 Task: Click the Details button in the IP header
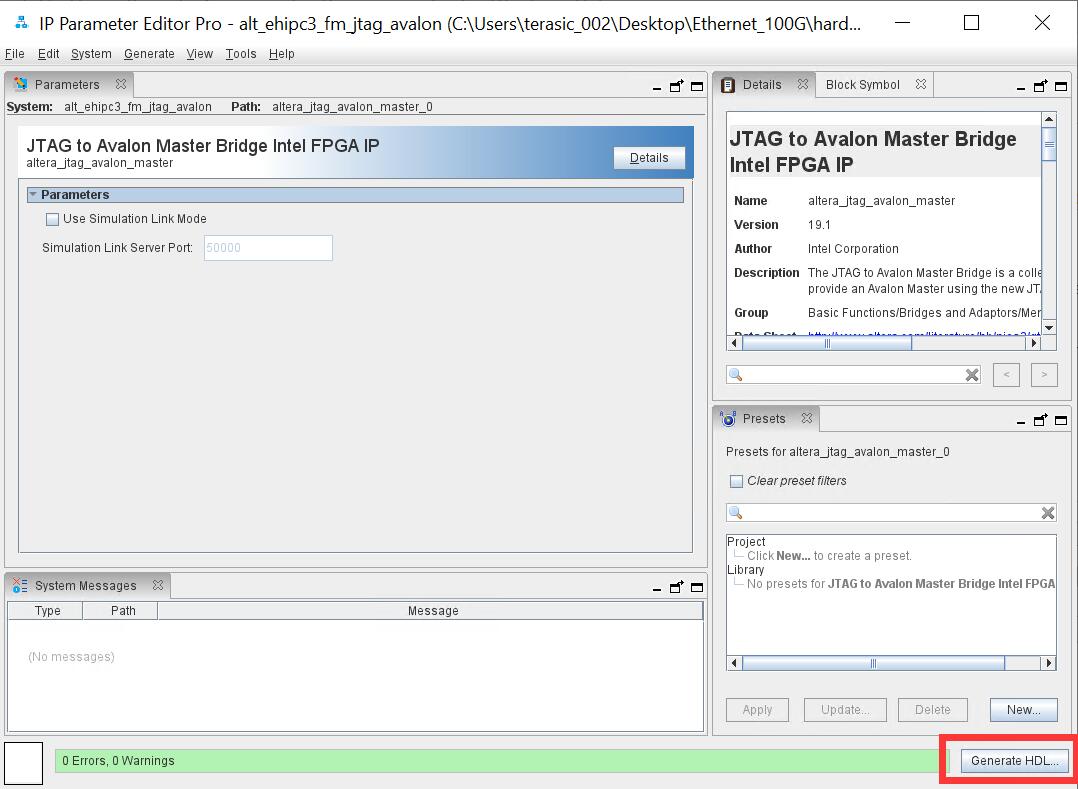click(x=649, y=157)
